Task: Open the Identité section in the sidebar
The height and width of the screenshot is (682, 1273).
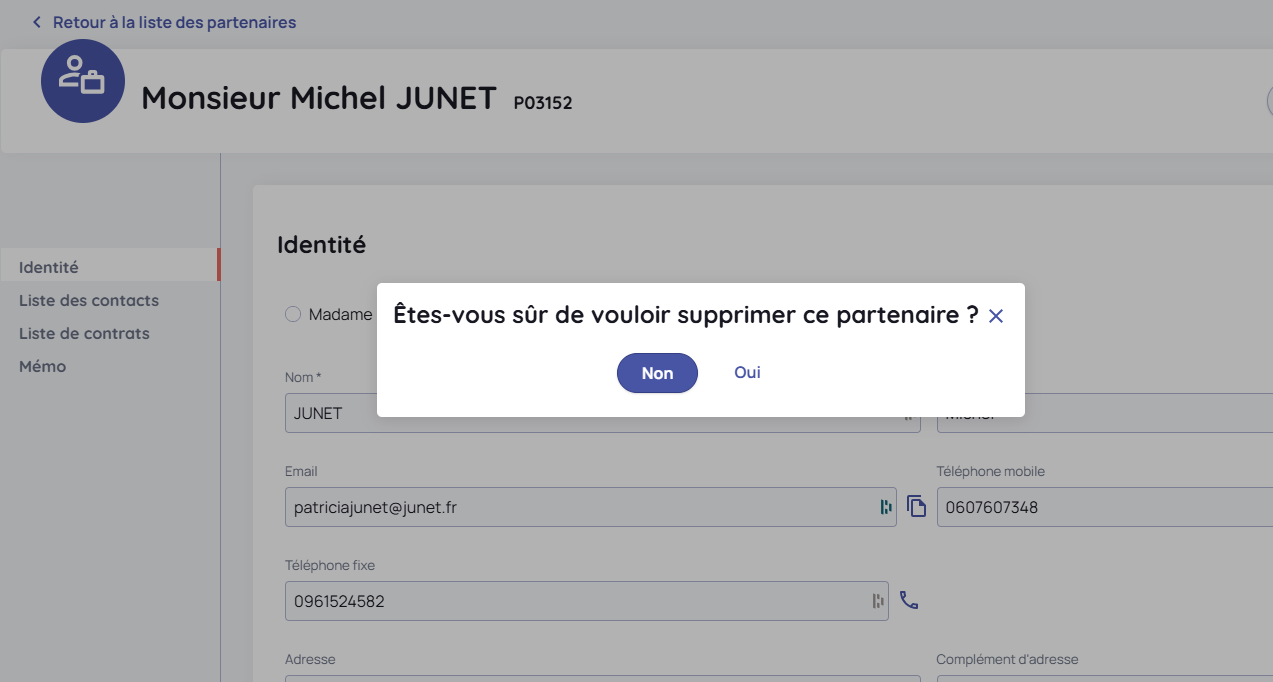Action: click(49, 267)
